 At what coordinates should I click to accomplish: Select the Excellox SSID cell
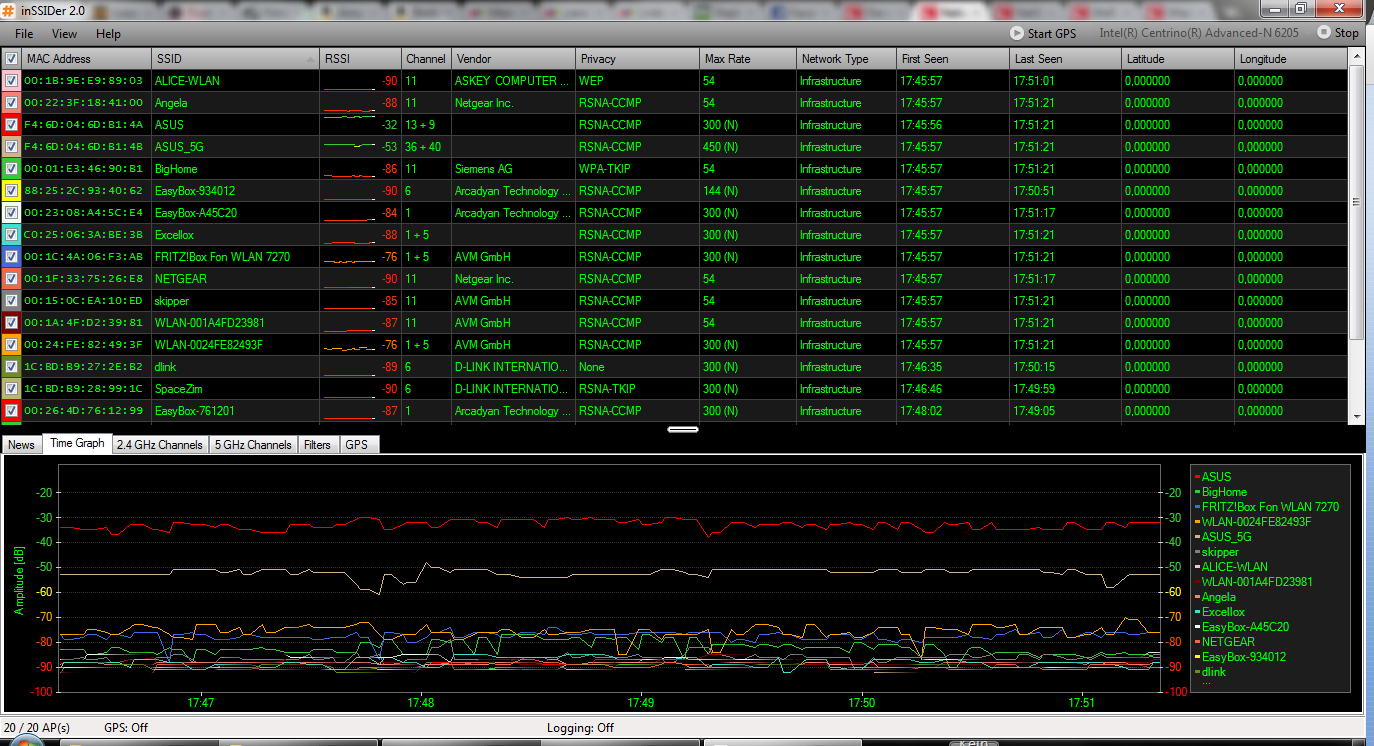tap(235, 235)
